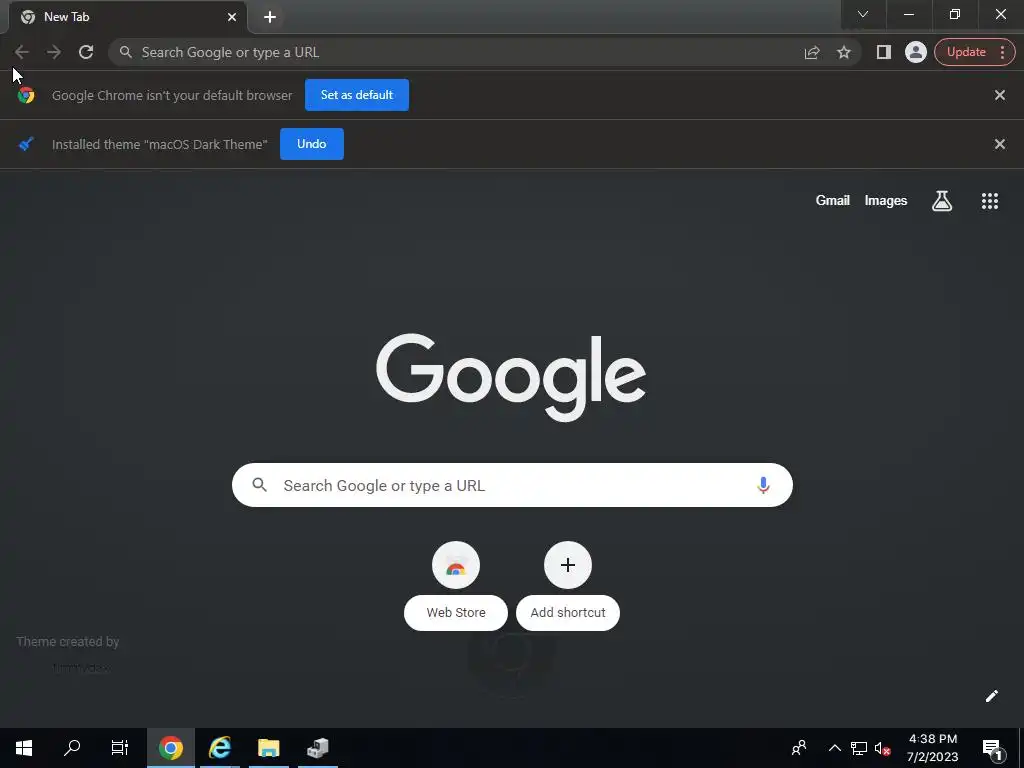
Task: Open the installer app on taskbar
Action: pyautogui.click(x=317, y=748)
